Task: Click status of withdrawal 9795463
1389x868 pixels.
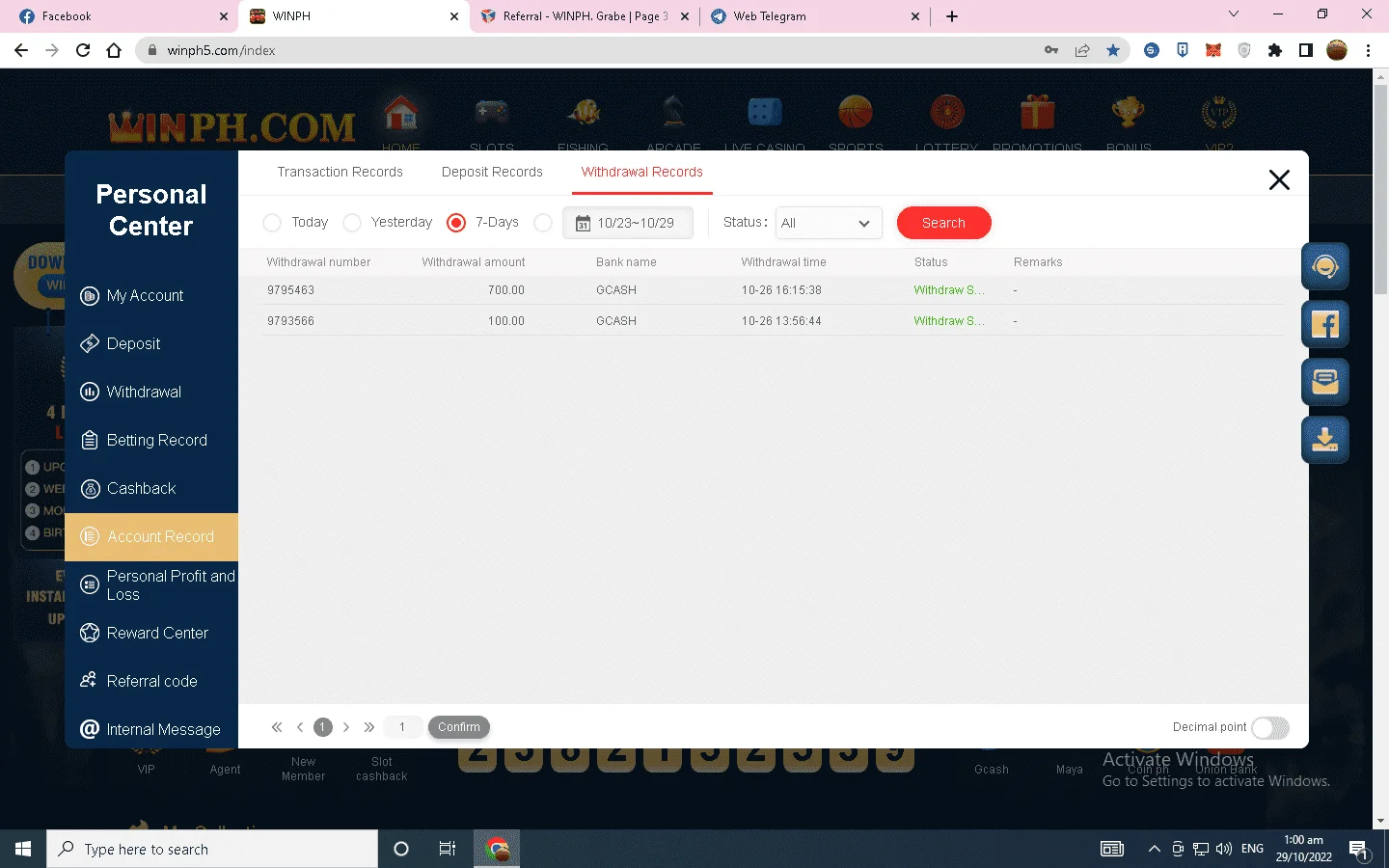Action: (x=949, y=290)
